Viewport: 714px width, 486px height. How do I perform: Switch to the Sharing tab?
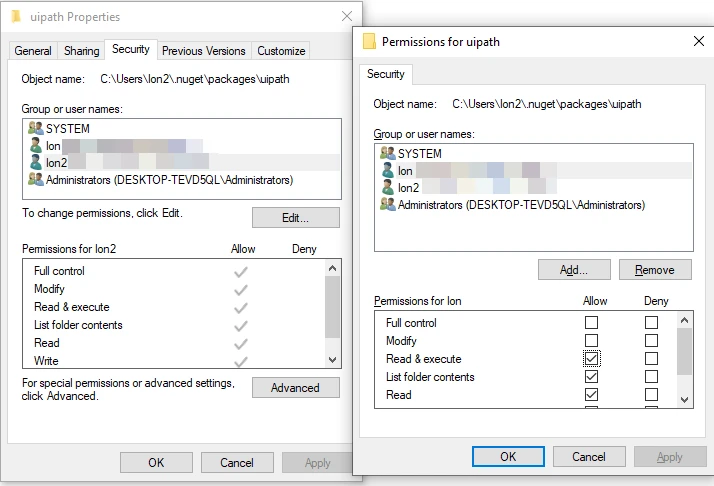(82, 51)
